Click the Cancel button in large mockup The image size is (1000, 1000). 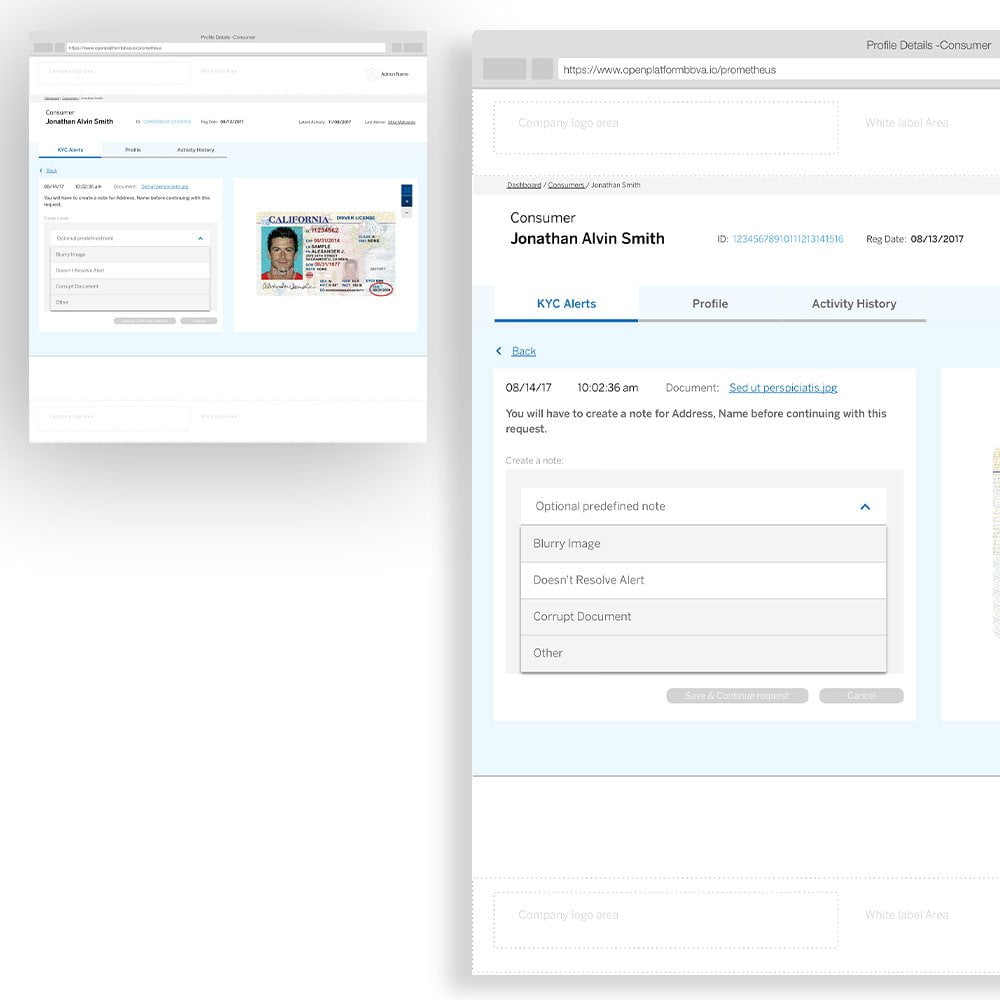(861, 696)
